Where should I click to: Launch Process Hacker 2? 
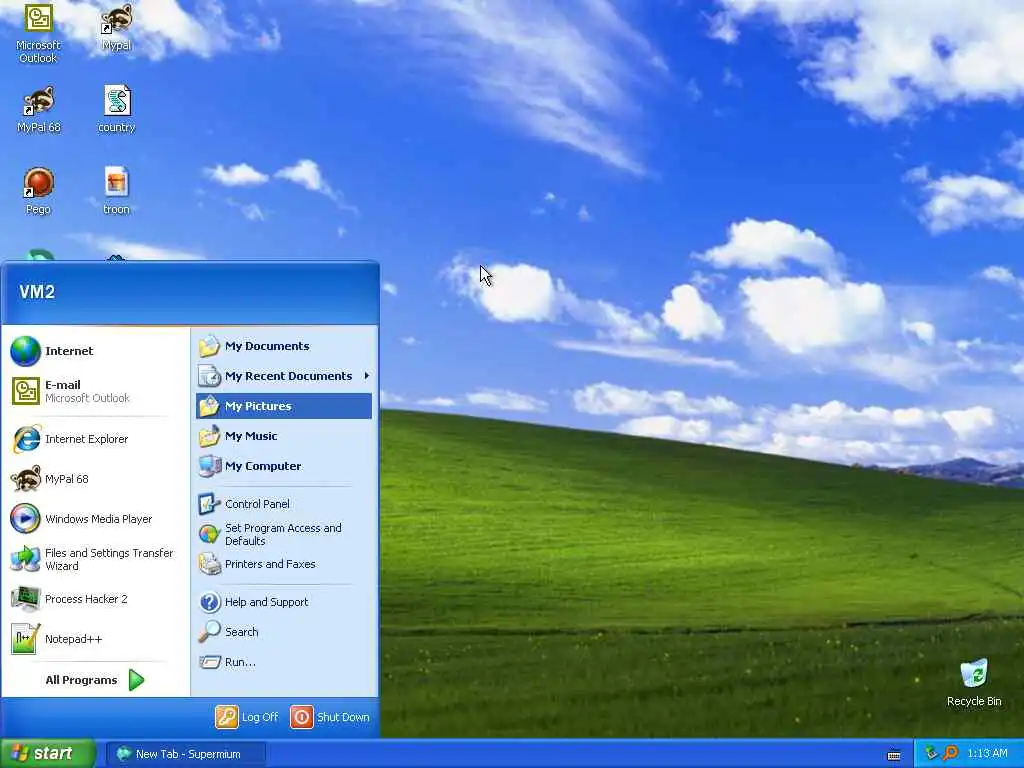(x=97, y=599)
